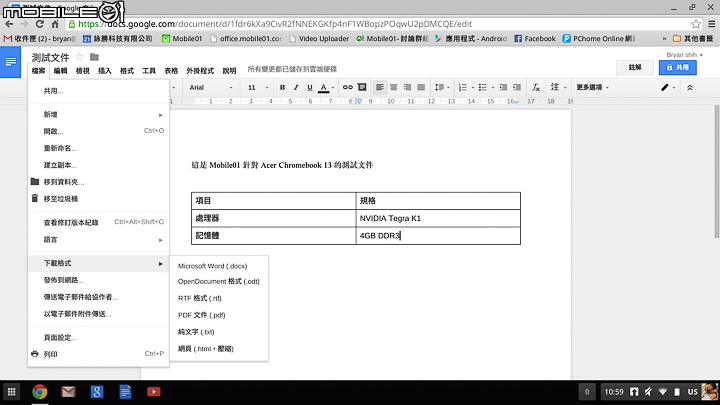Click the insert comment toolbar icon
This screenshot has width=720, height=405.
[362, 87]
